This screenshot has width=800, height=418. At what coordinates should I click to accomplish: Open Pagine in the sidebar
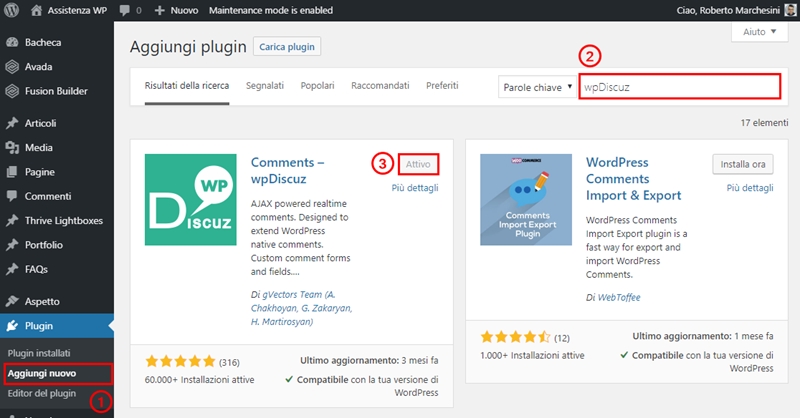click(40, 172)
